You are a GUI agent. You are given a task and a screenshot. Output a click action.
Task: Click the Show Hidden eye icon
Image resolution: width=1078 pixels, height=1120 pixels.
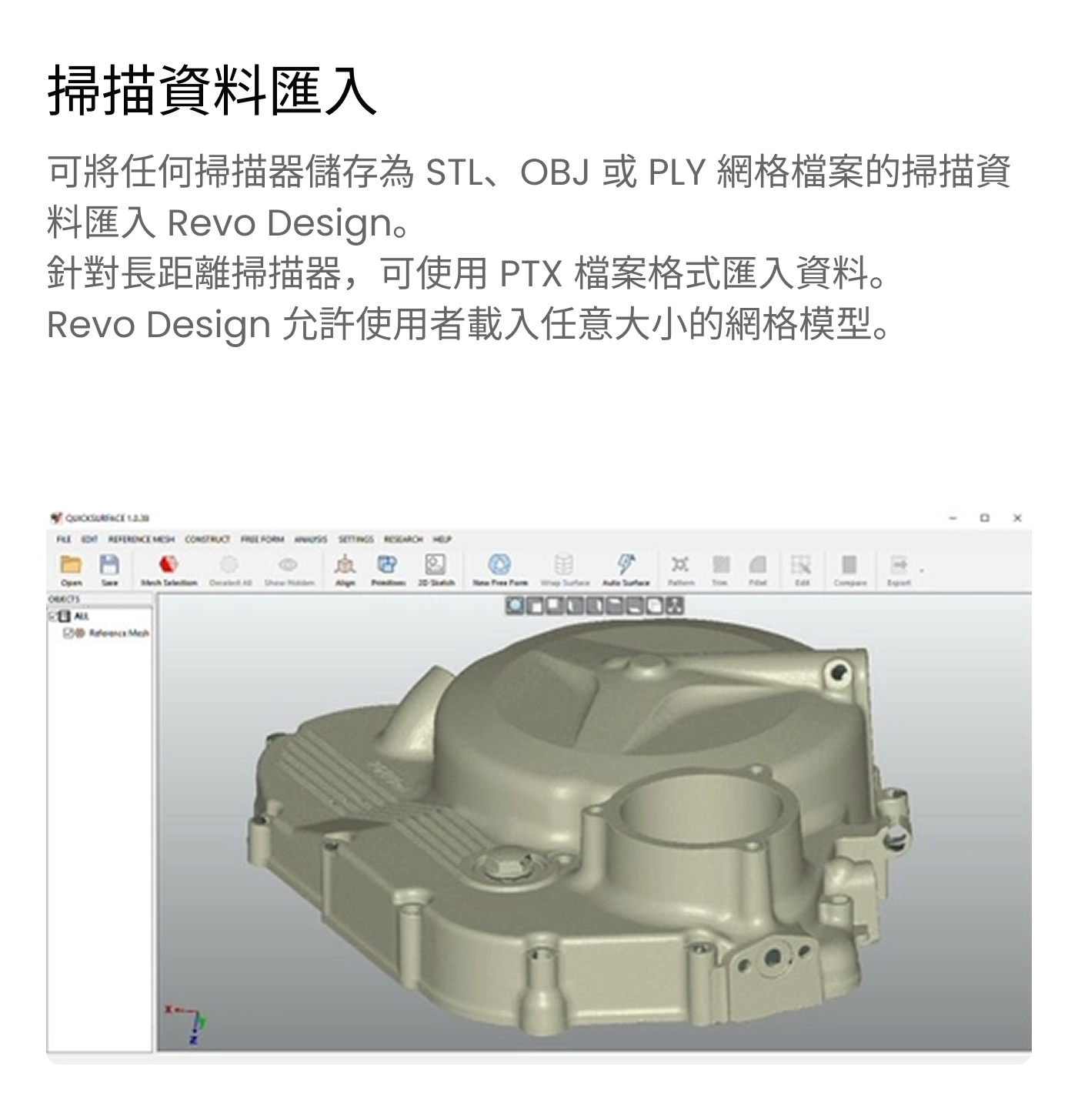point(288,566)
